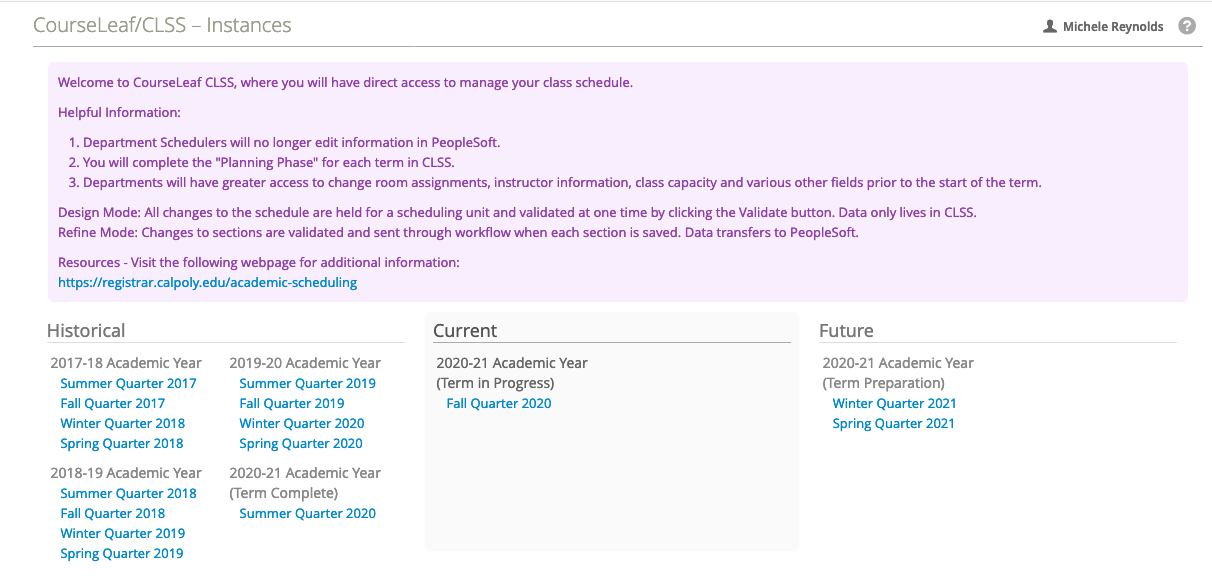Image resolution: width=1212 pixels, height=586 pixels.
Task: Select Spring Quarter 2019 under 2018-19 Academic Year
Action: click(121, 553)
